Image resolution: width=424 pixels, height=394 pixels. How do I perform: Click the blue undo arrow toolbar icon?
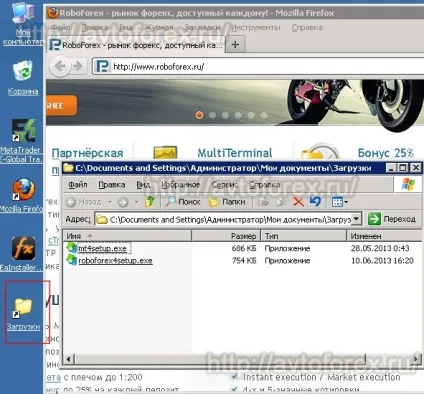click(x=315, y=202)
